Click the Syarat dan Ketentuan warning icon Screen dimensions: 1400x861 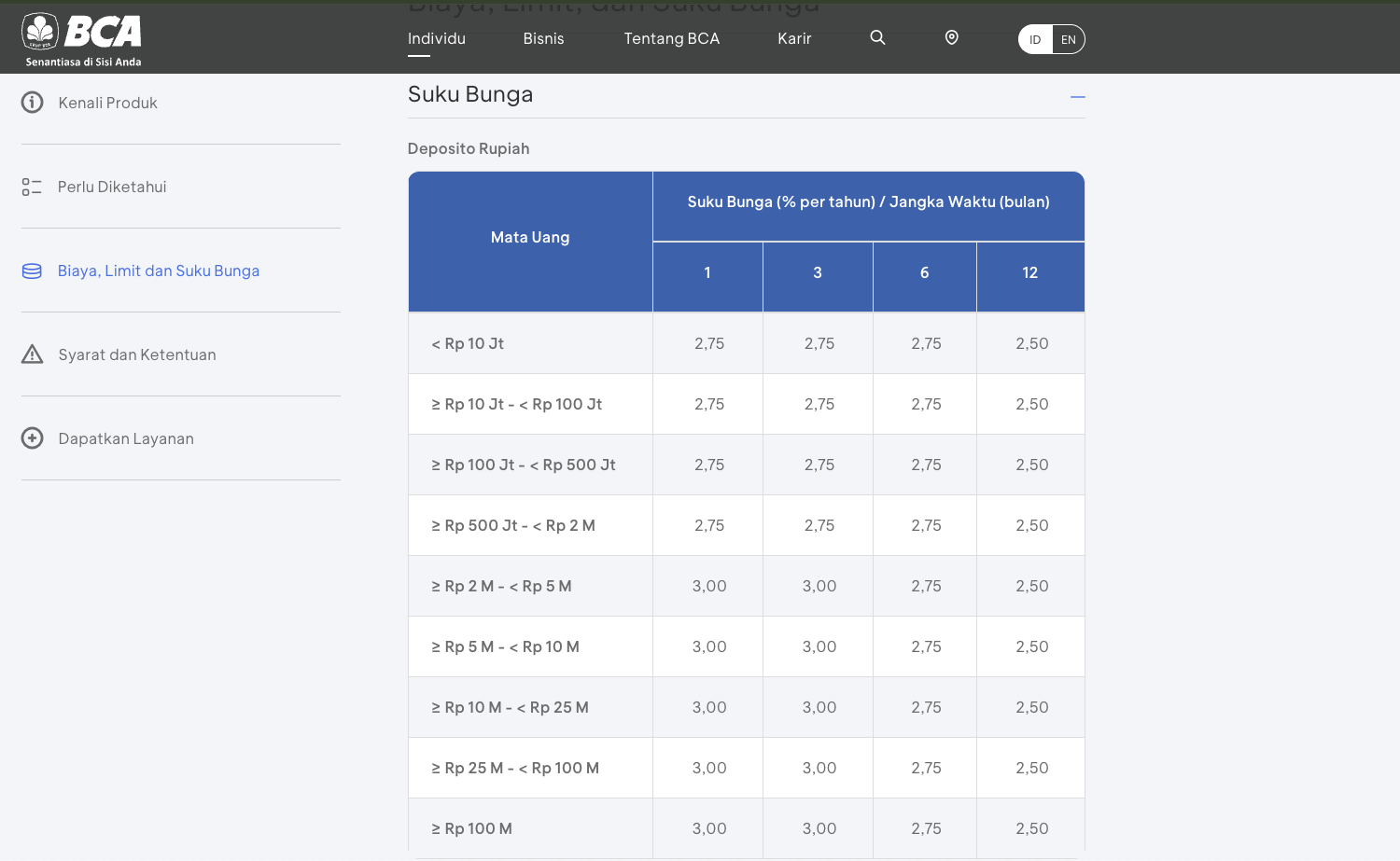[x=33, y=354]
